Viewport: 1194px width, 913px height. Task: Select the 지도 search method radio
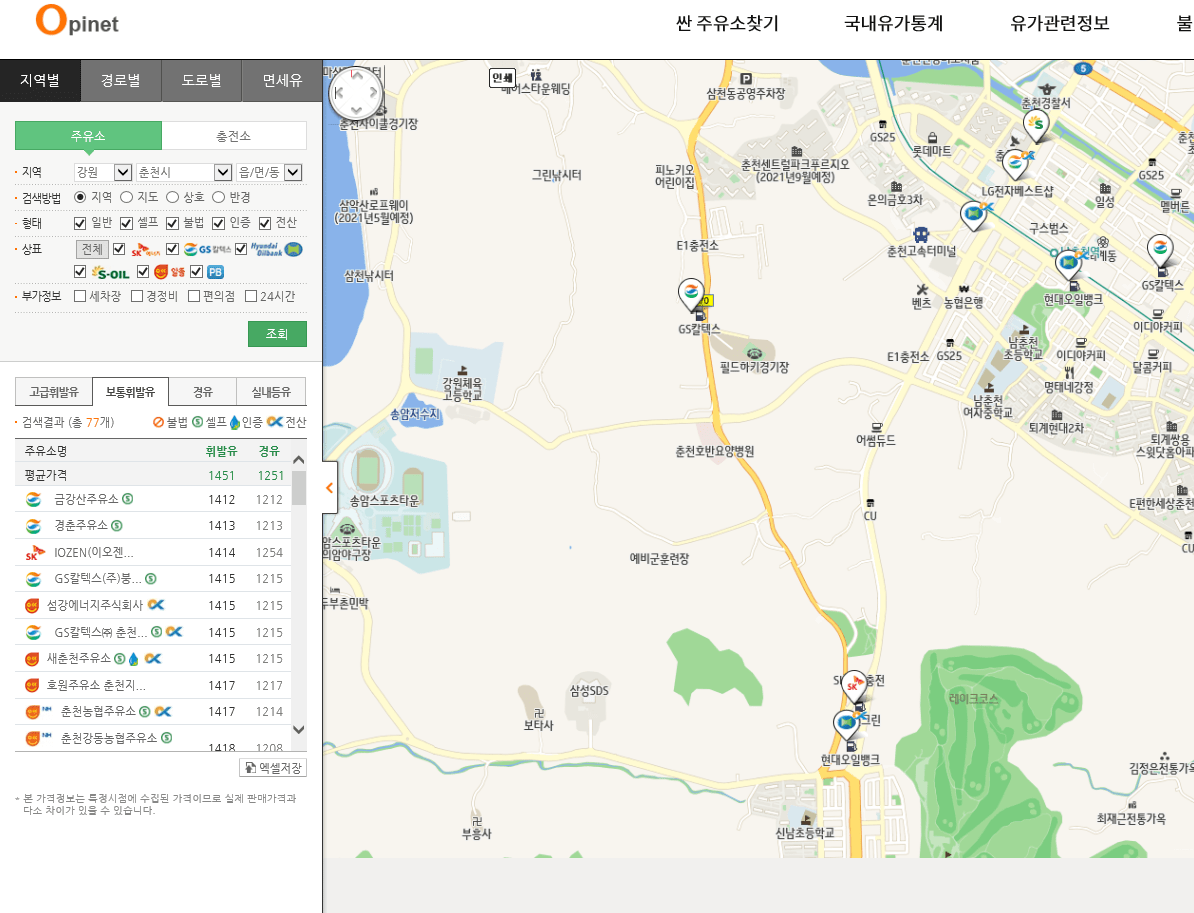point(126,197)
